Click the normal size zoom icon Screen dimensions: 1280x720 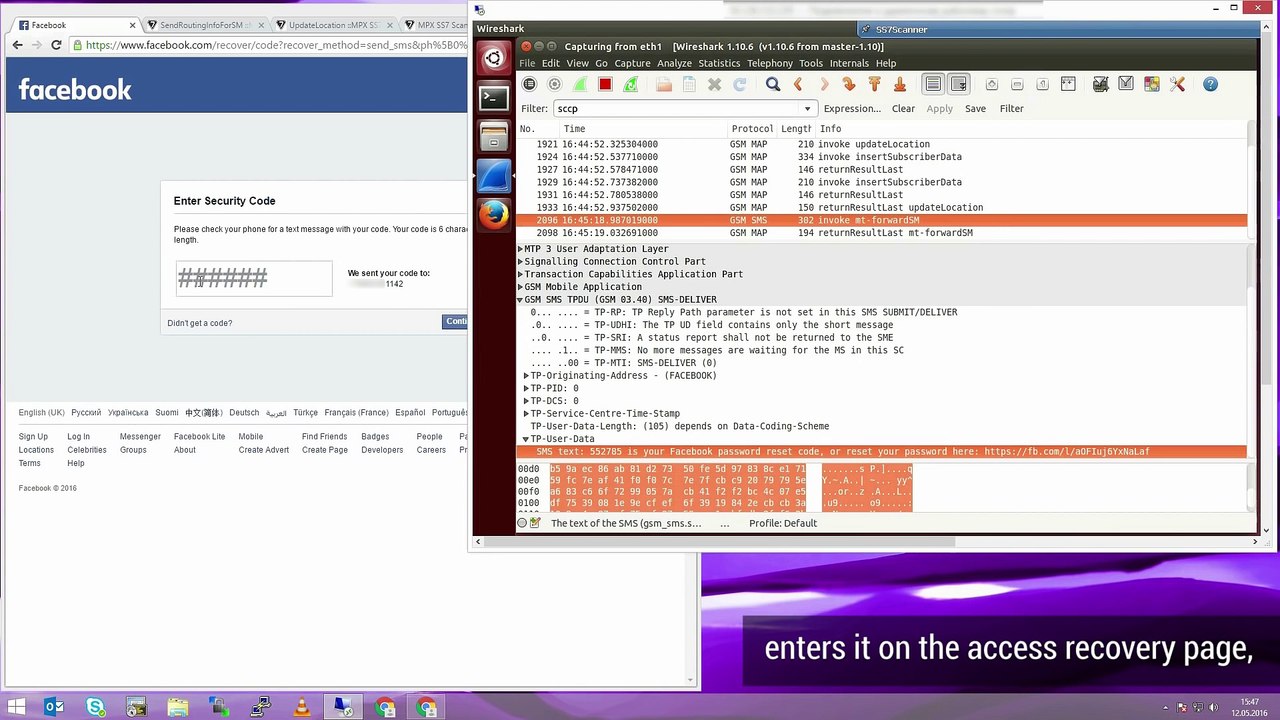click(x=1042, y=85)
